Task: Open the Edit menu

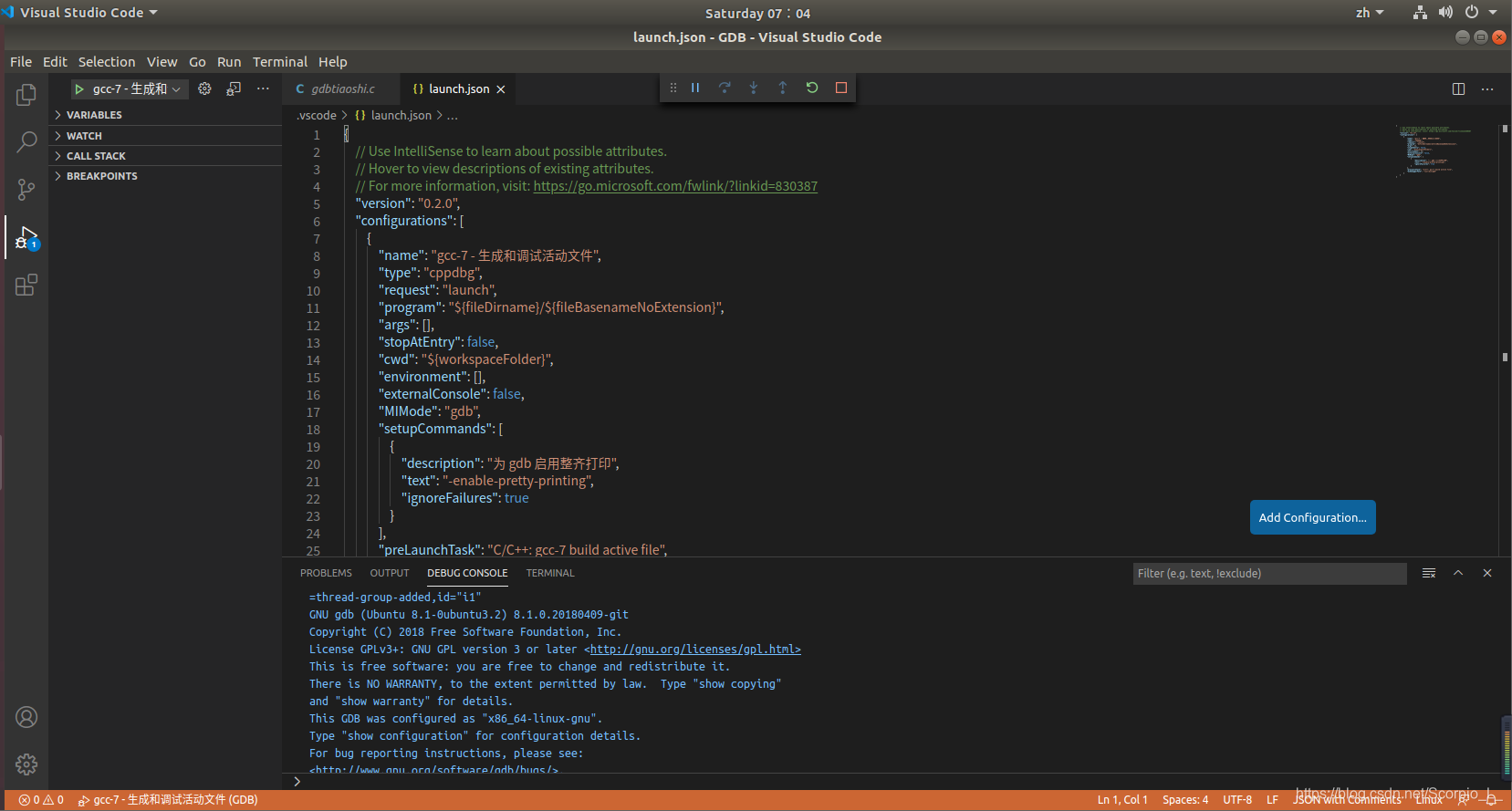Action: (55, 62)
